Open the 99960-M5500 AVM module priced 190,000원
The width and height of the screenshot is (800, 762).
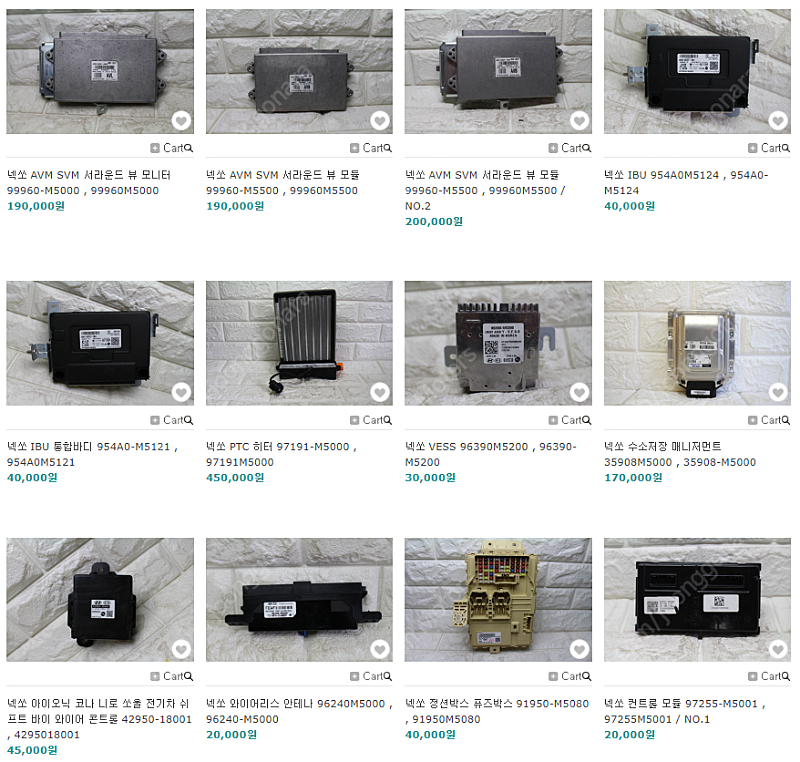point(282,183)
